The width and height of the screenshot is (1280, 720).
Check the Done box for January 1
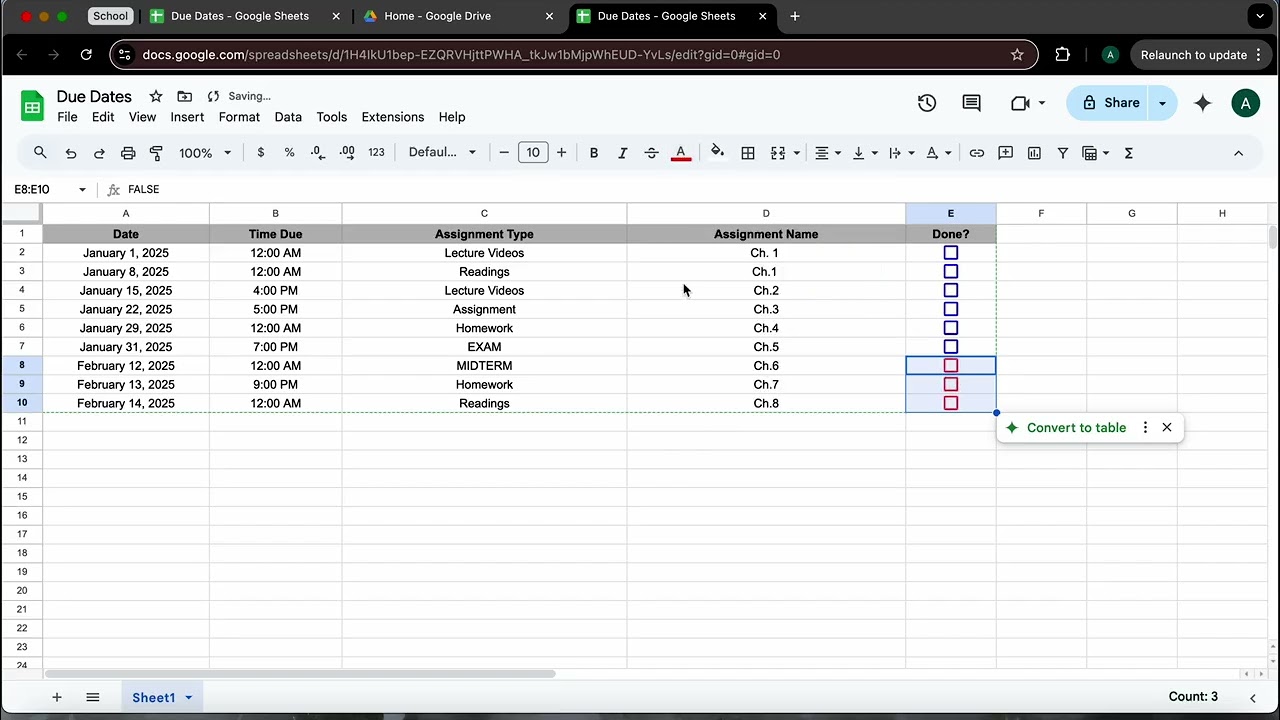pos(951,253)
